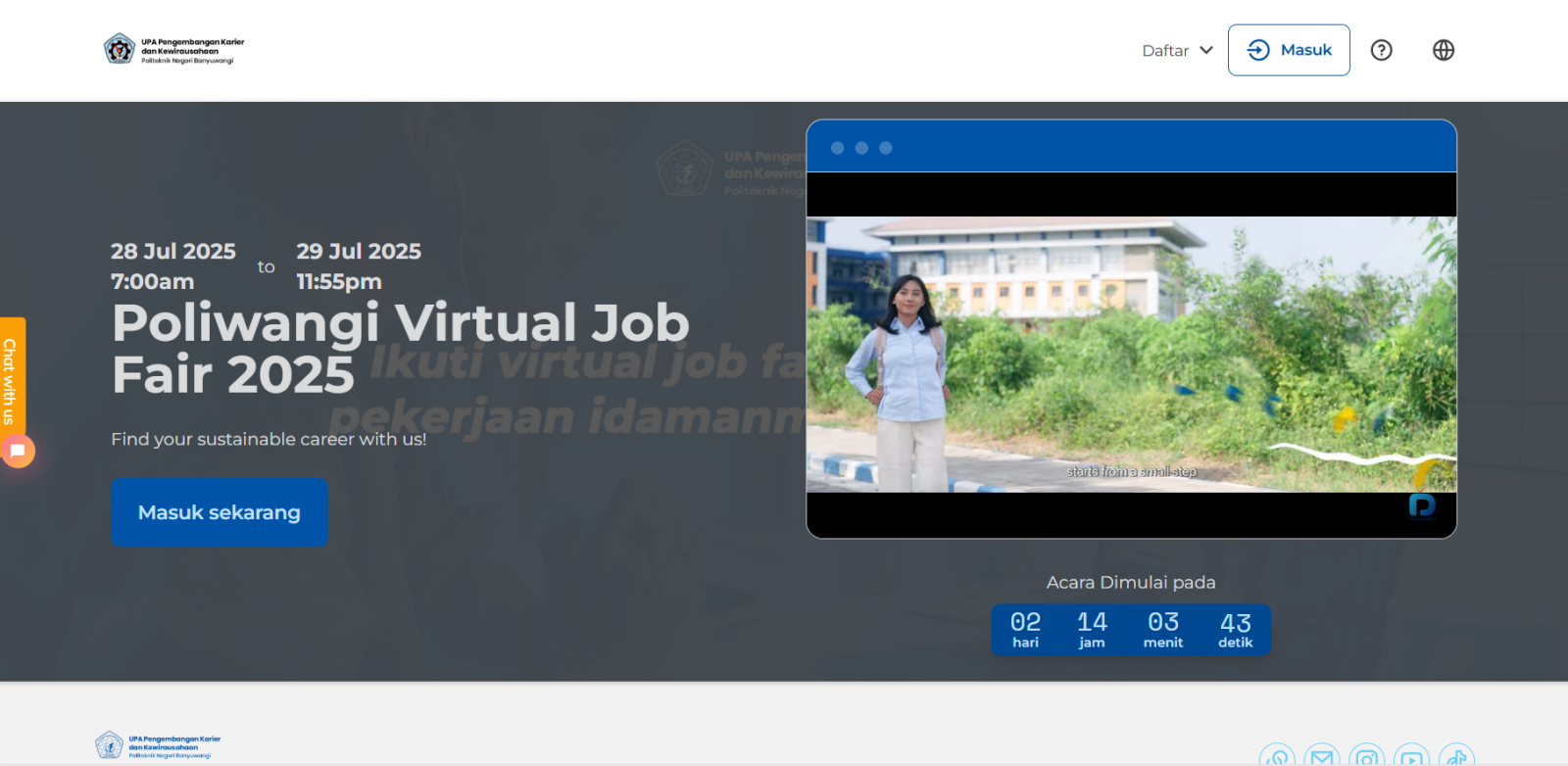Open the language globe icon

(1443, 50)
